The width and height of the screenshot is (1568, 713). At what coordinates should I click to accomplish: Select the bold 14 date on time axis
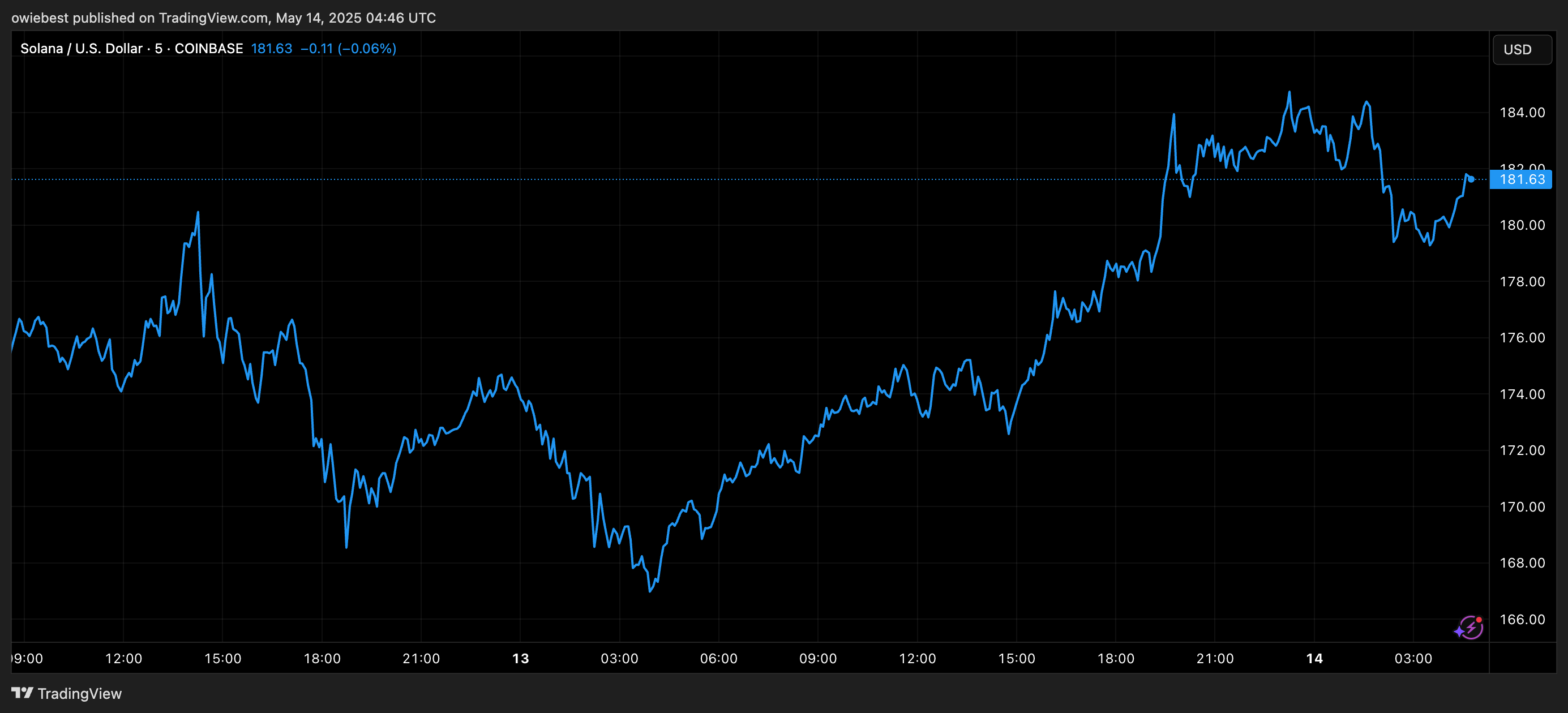pos(1314,658)
